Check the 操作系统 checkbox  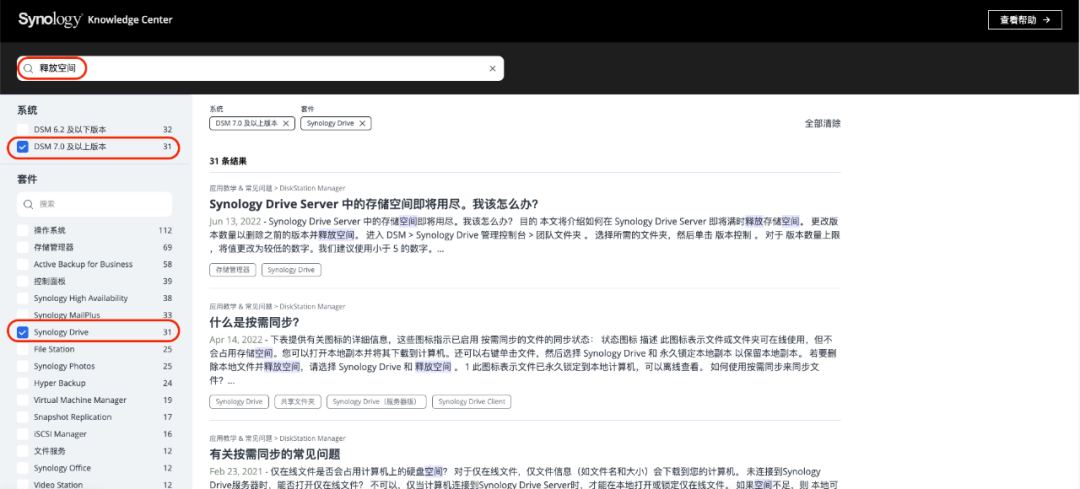pyautogui.click(x=23, y=230)
